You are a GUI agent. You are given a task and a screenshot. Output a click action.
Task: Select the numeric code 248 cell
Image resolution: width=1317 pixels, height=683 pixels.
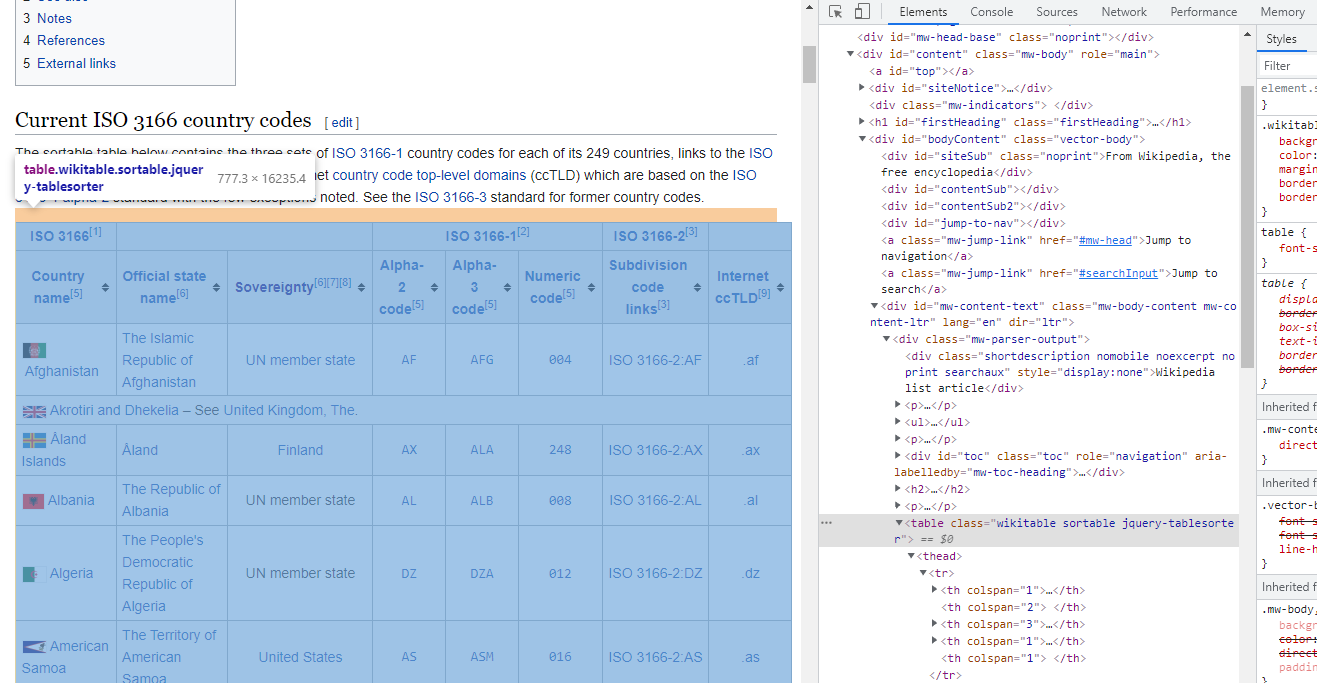pos(560,450)
